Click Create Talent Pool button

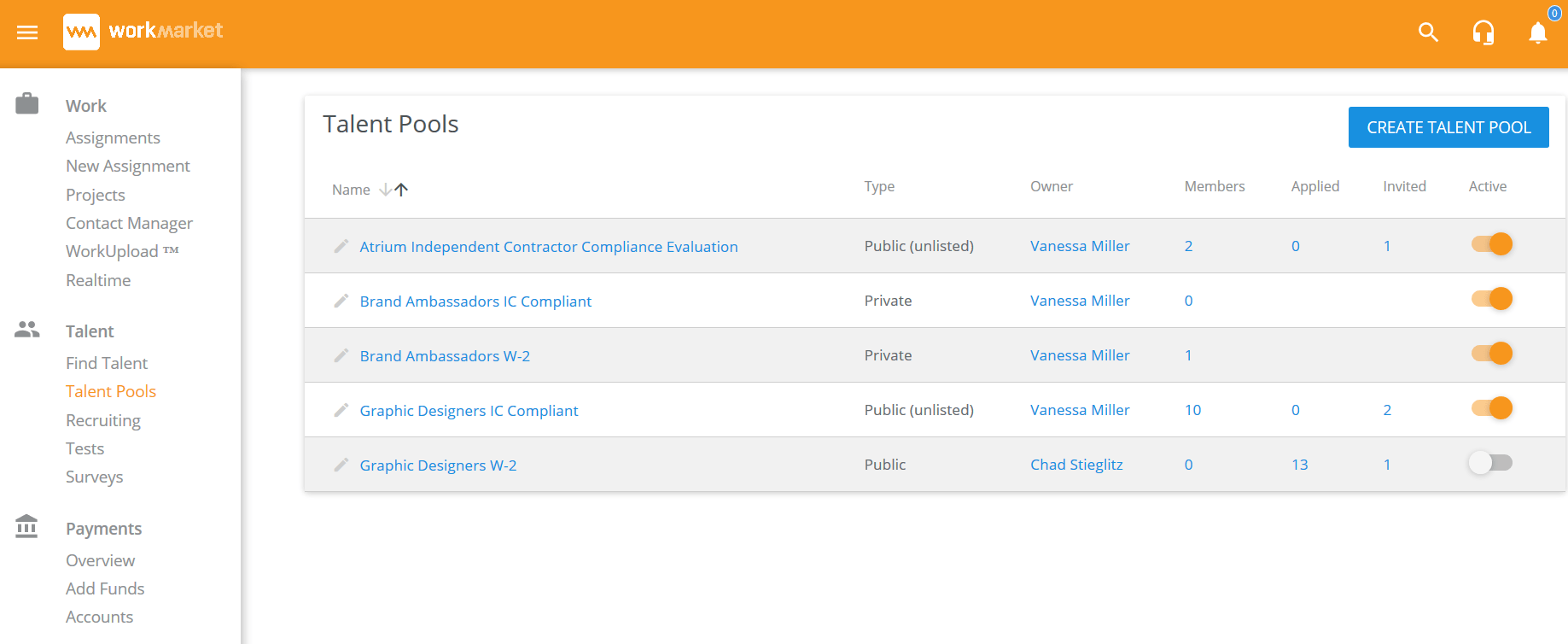(1448, 127)
